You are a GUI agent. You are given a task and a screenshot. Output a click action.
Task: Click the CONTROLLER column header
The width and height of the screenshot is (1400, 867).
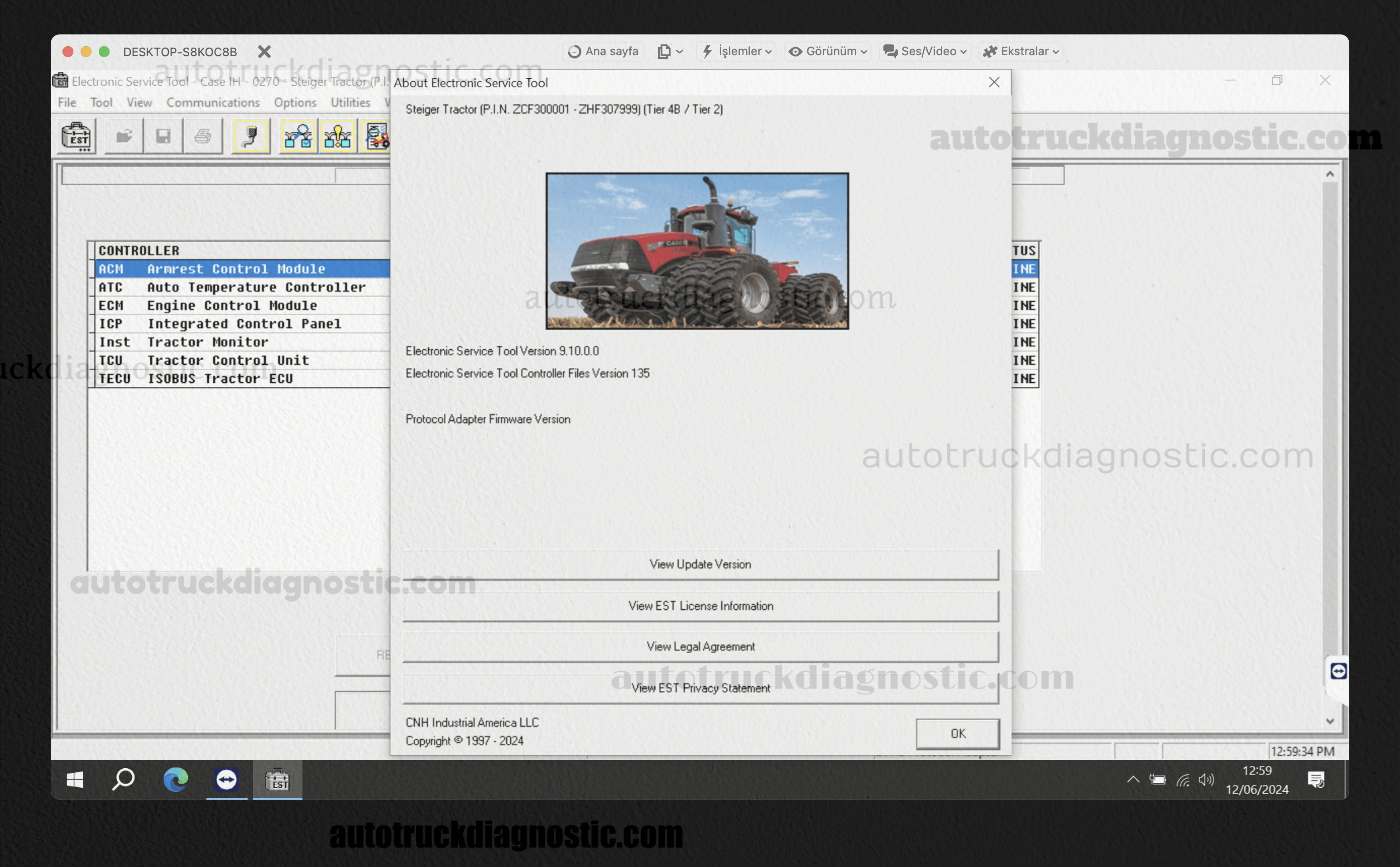[242, 250]
